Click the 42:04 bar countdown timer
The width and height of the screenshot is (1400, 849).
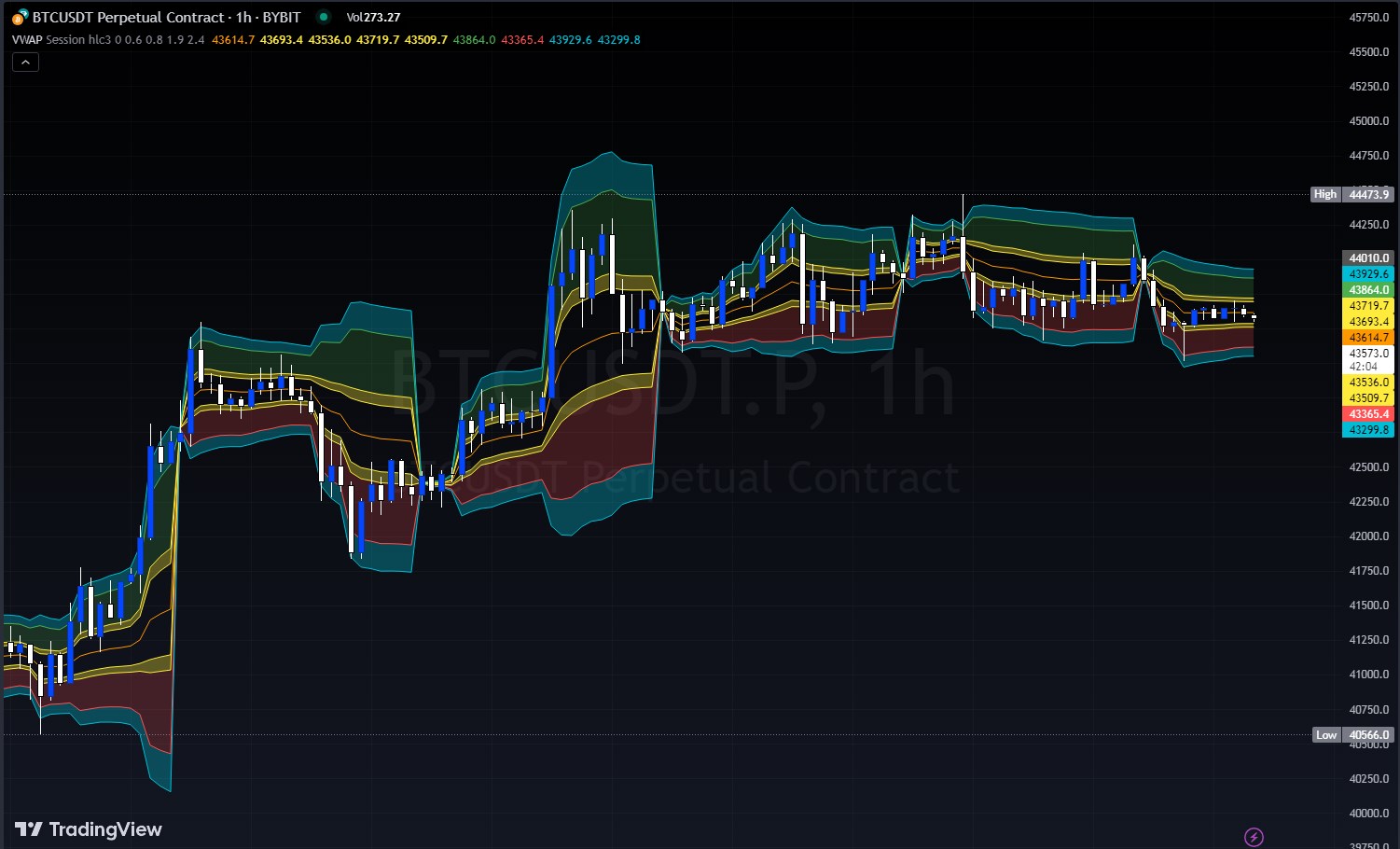(1363, 367)
